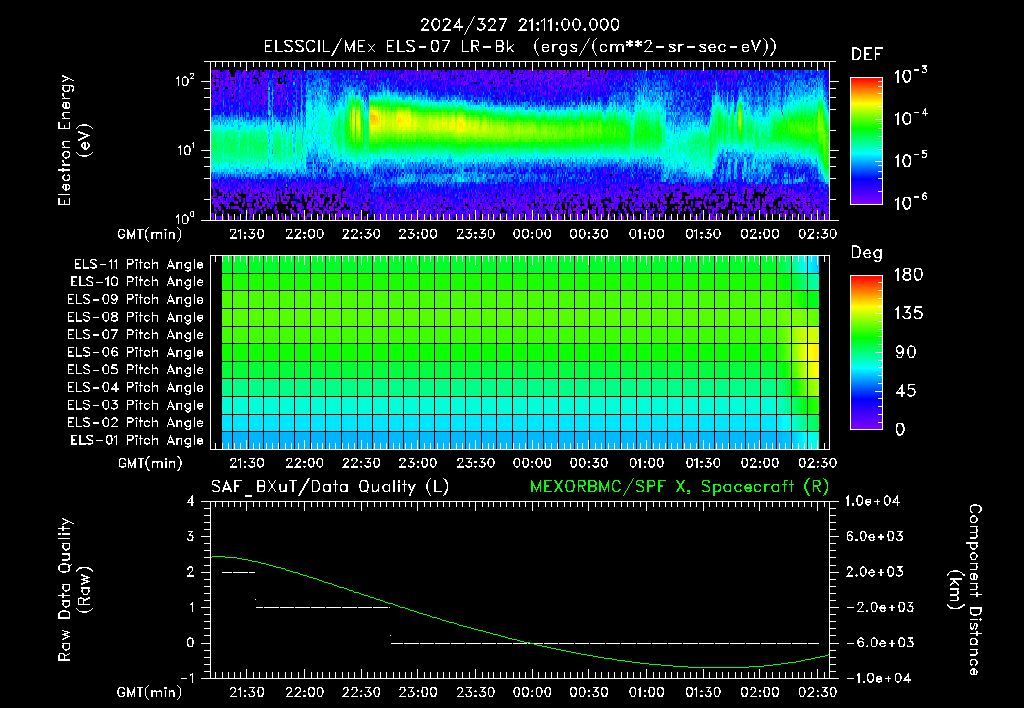The width and height of the screenshot is (1024, 708).
Task: Click the 10^1 tick on the electron energy axis
Action: (x=185, y=150)
